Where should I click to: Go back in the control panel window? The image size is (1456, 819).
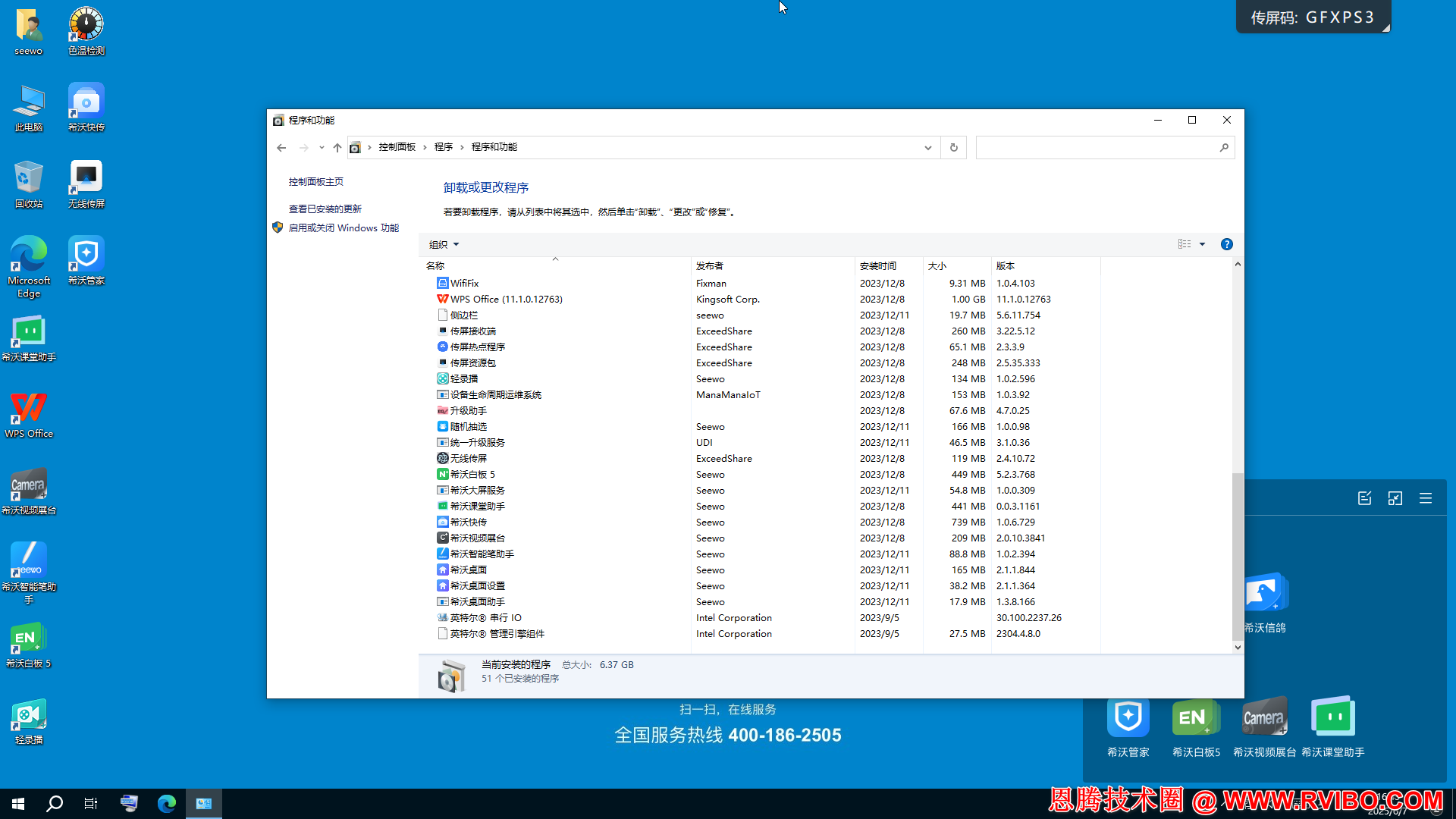281,147
